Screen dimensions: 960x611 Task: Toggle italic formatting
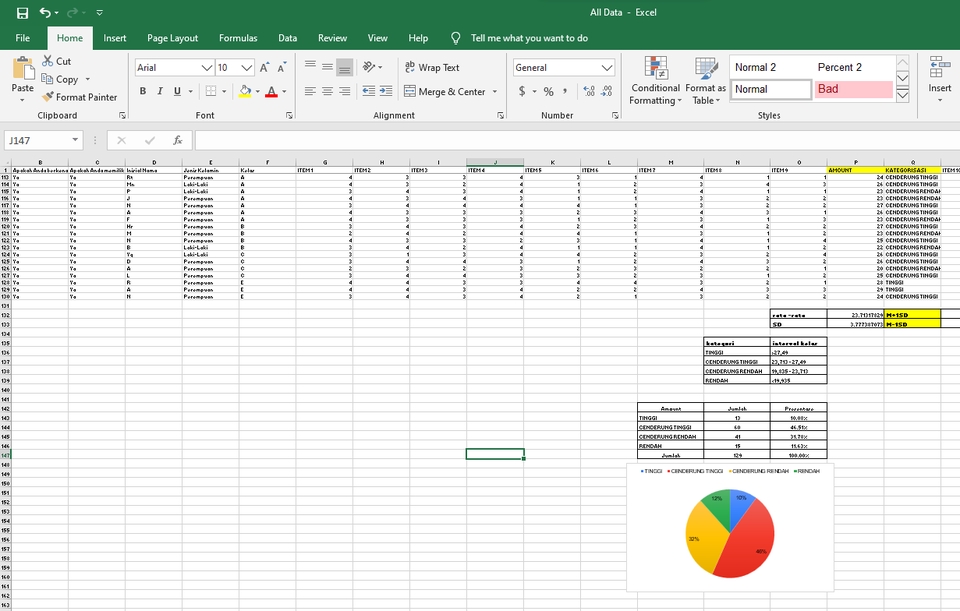(x=158, y=91)
